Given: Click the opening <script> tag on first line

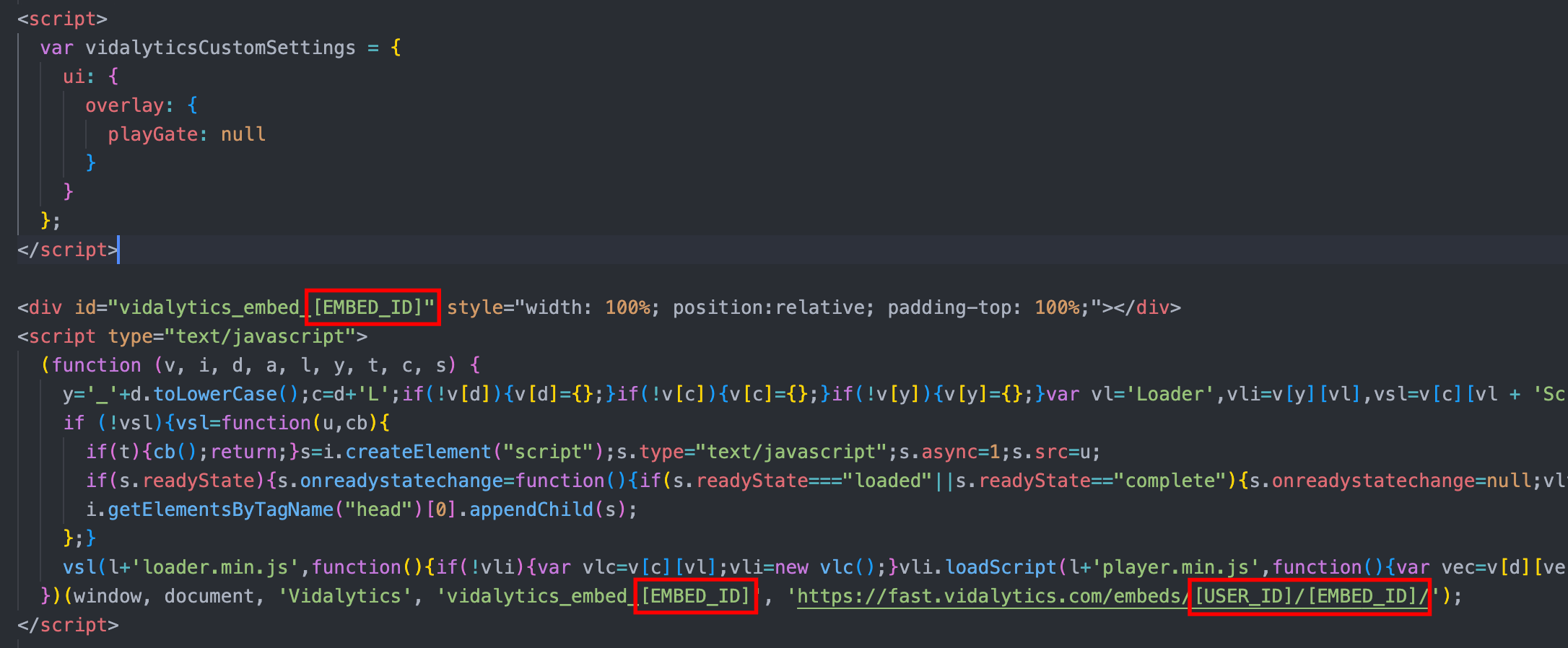Looking at the screenshot, I should click(62, 19).
